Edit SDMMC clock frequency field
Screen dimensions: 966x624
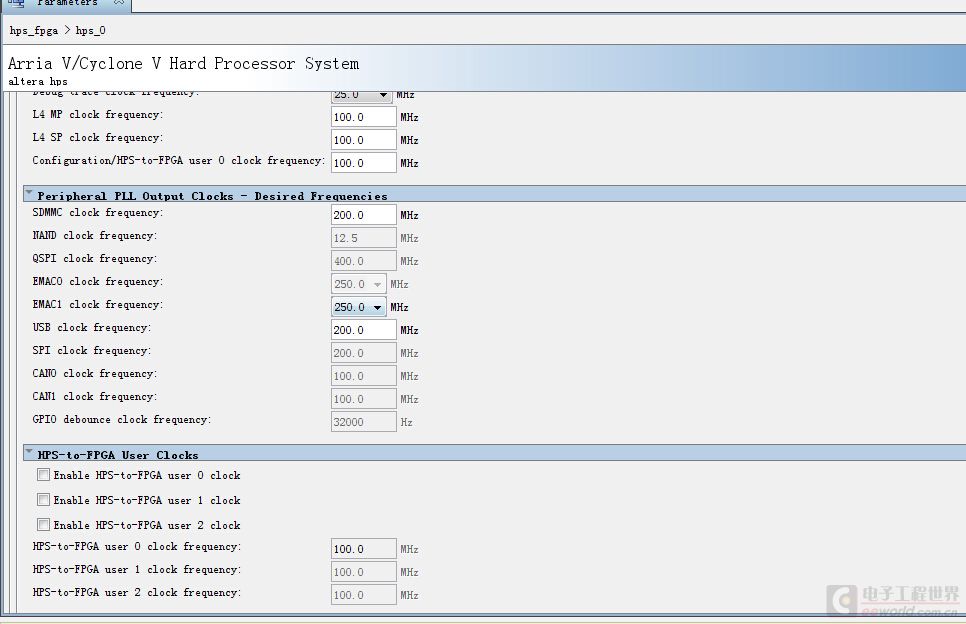(363, 215)
